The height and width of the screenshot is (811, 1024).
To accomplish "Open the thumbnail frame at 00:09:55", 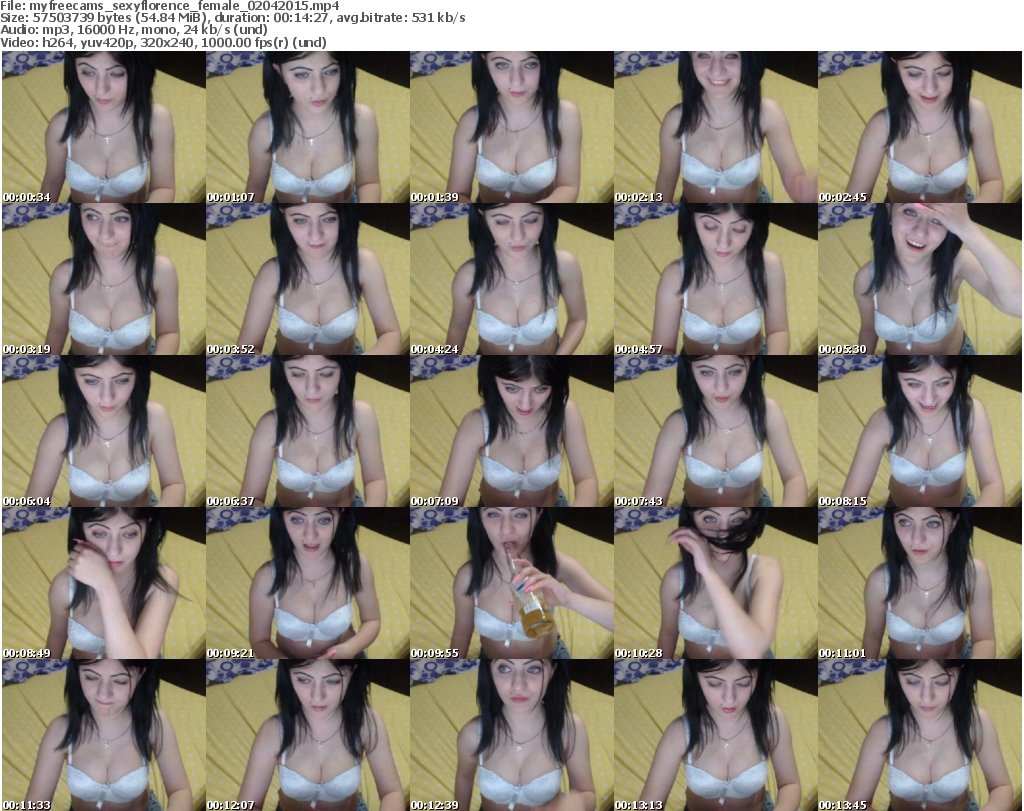I will [512, 584].
